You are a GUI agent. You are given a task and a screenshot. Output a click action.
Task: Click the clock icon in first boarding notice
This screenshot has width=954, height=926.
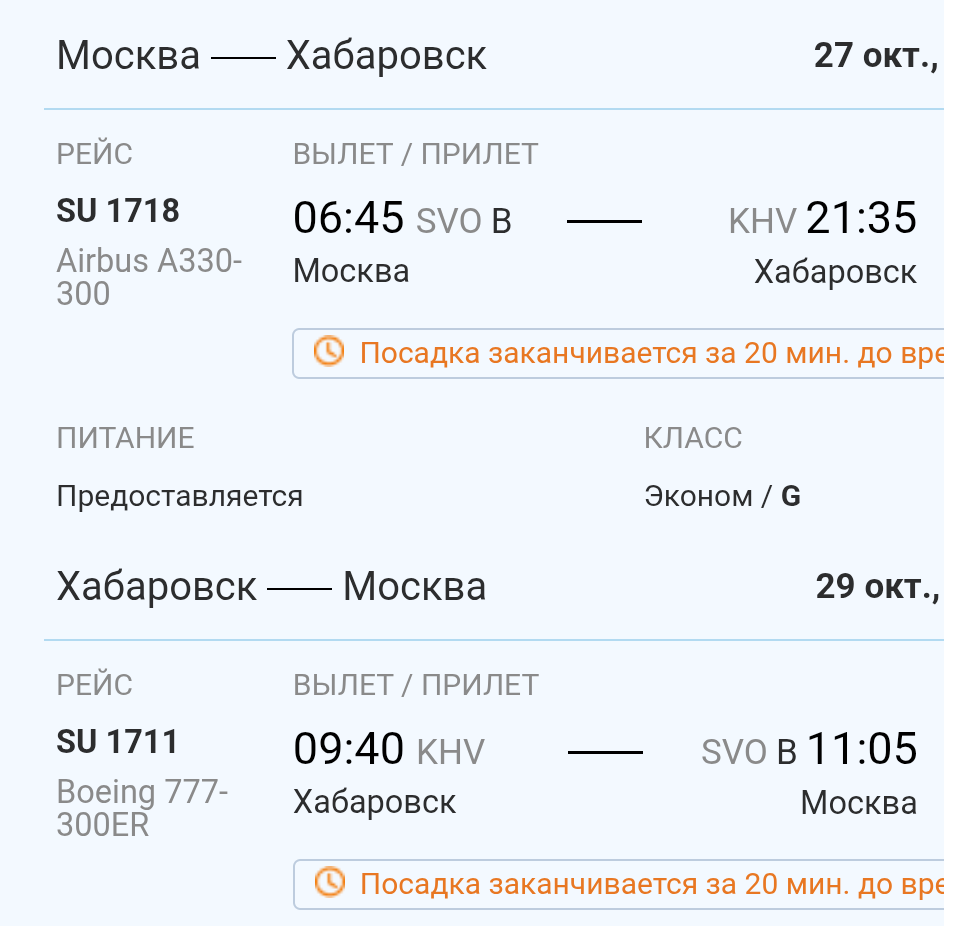328,352
